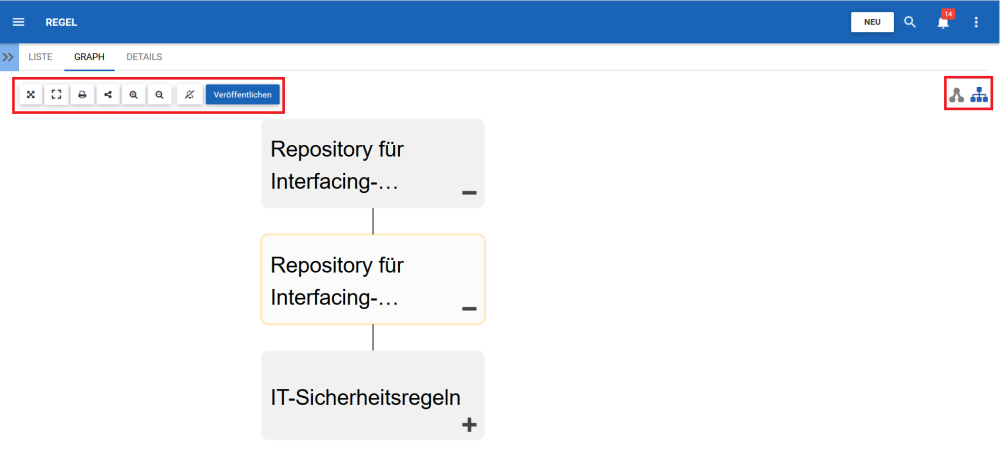The image size is (1000, 455).
Task: Enter fullscreen graph view
Action: [x=56, y=95]
